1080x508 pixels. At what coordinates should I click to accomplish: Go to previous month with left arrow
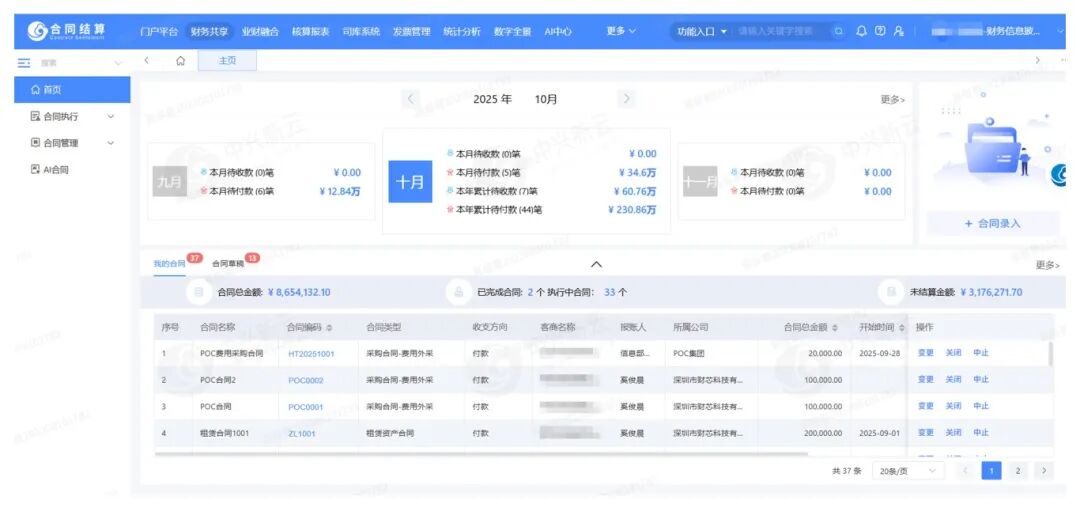410,99
